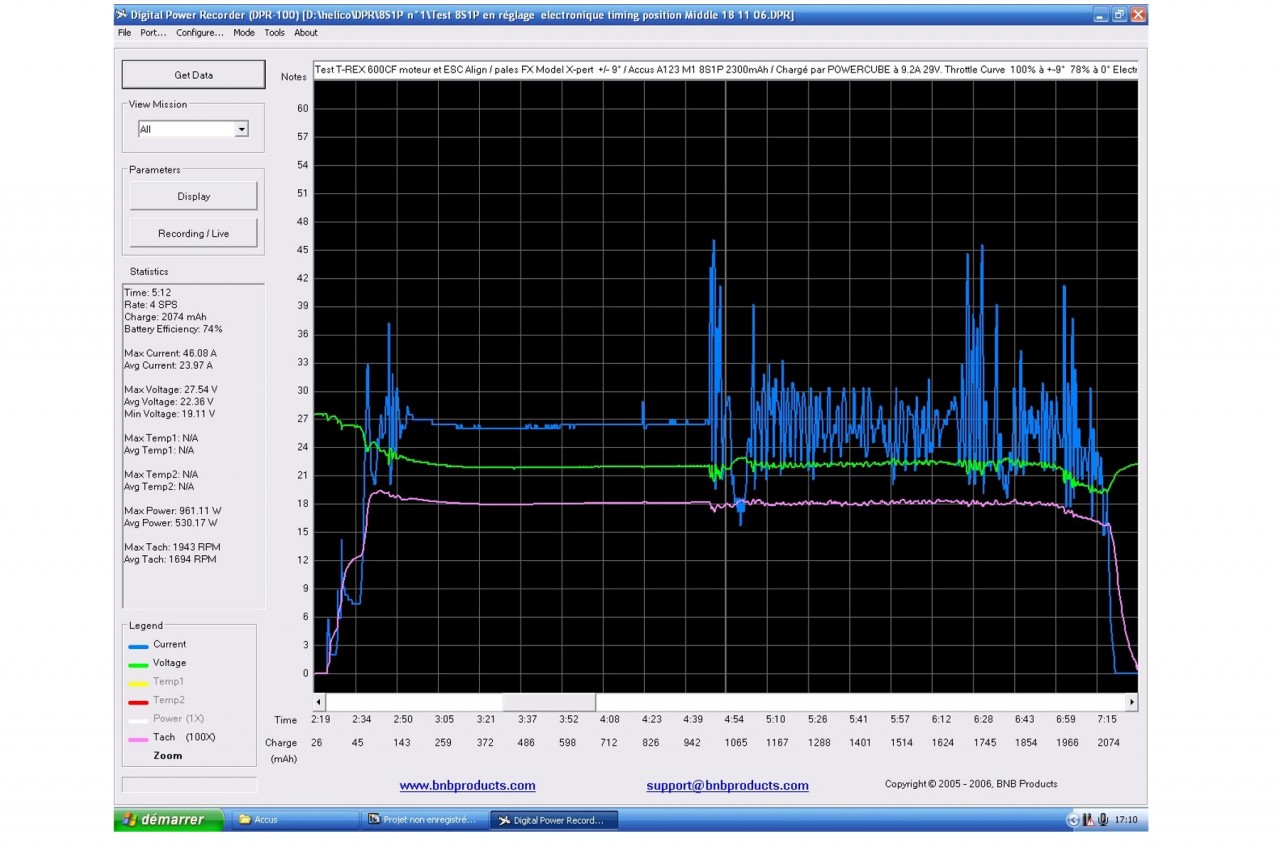Click the green Voltage legend swatch
1280x853 pixels.
(x=138, y=665)
